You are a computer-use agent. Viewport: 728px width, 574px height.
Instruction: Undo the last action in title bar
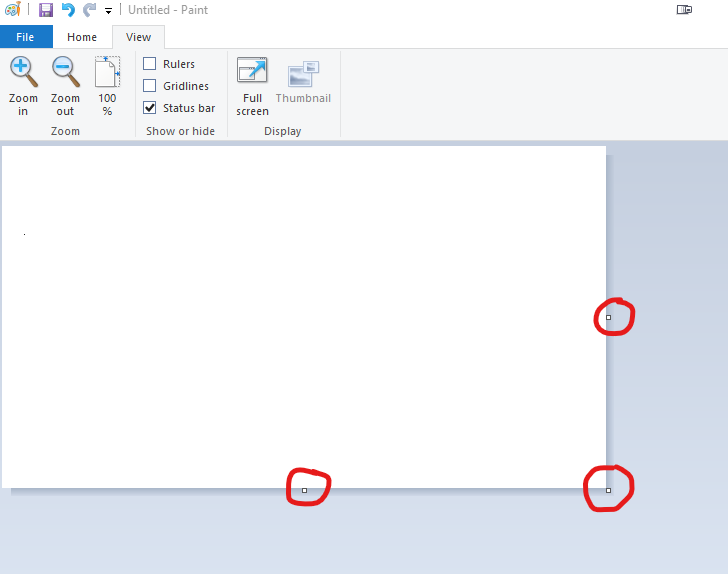(68, 10)
